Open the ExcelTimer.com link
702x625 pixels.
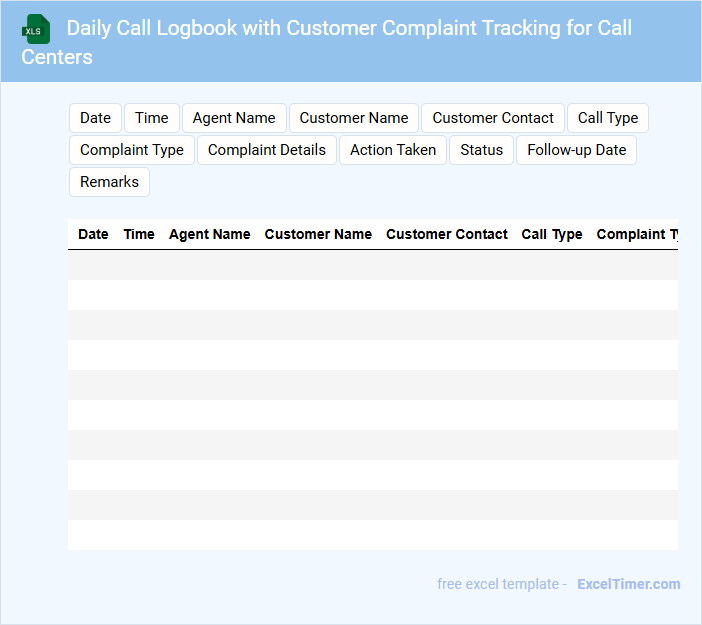629,584
